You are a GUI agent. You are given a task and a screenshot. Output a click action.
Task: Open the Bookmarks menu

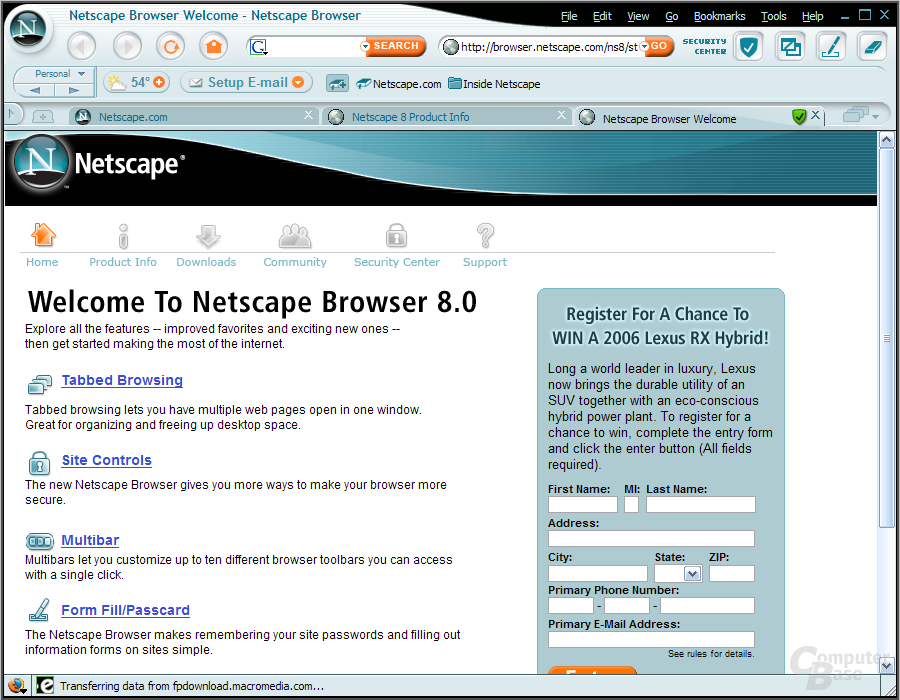coord(719,16)
